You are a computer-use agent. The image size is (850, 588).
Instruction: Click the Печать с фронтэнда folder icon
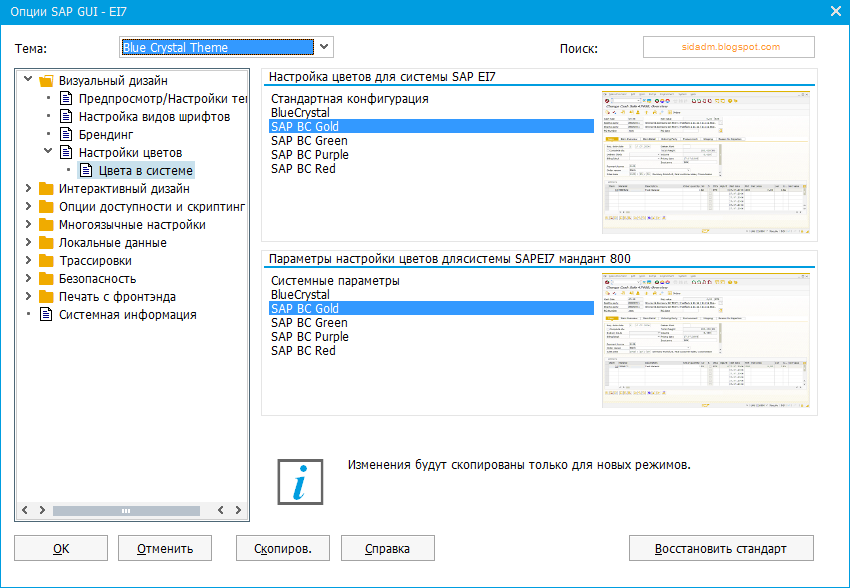pos(47,296)
